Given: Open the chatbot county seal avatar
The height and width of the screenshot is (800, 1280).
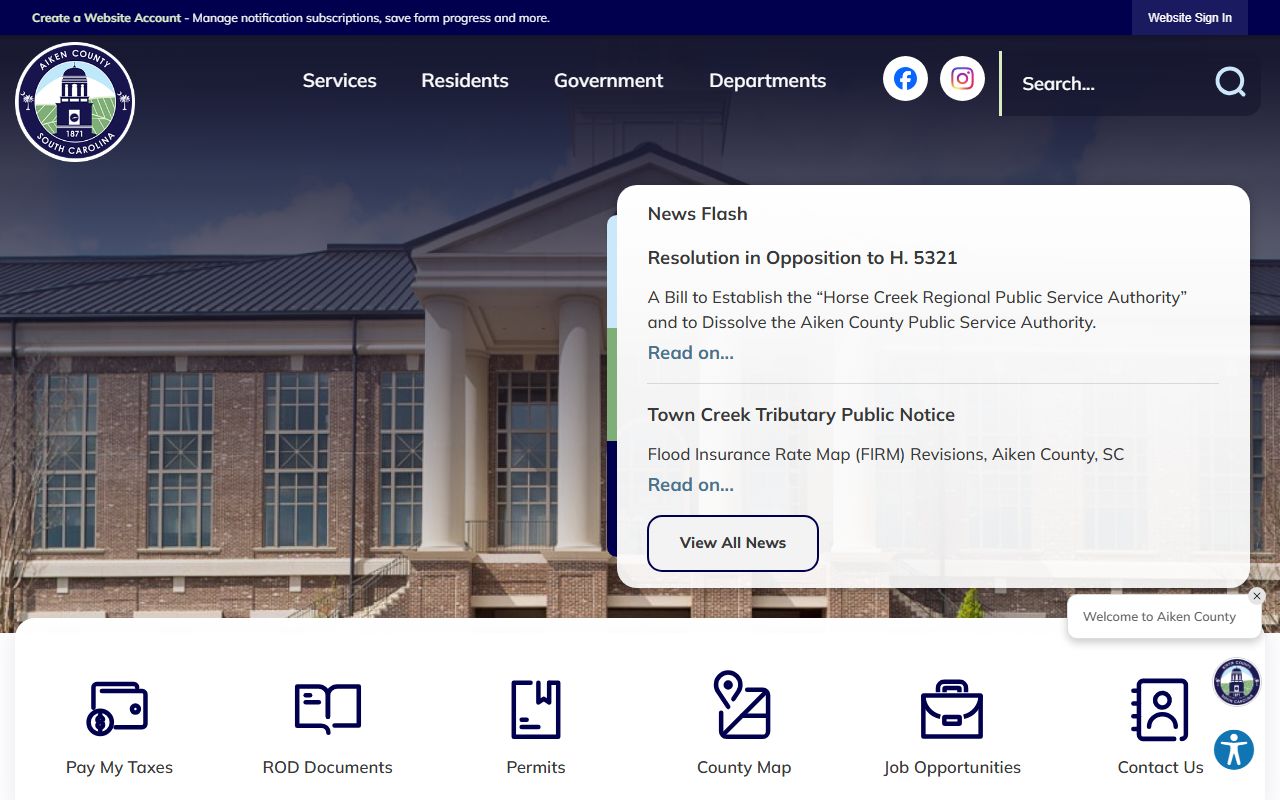Looking at the screenshot, I should (1237, 682).
